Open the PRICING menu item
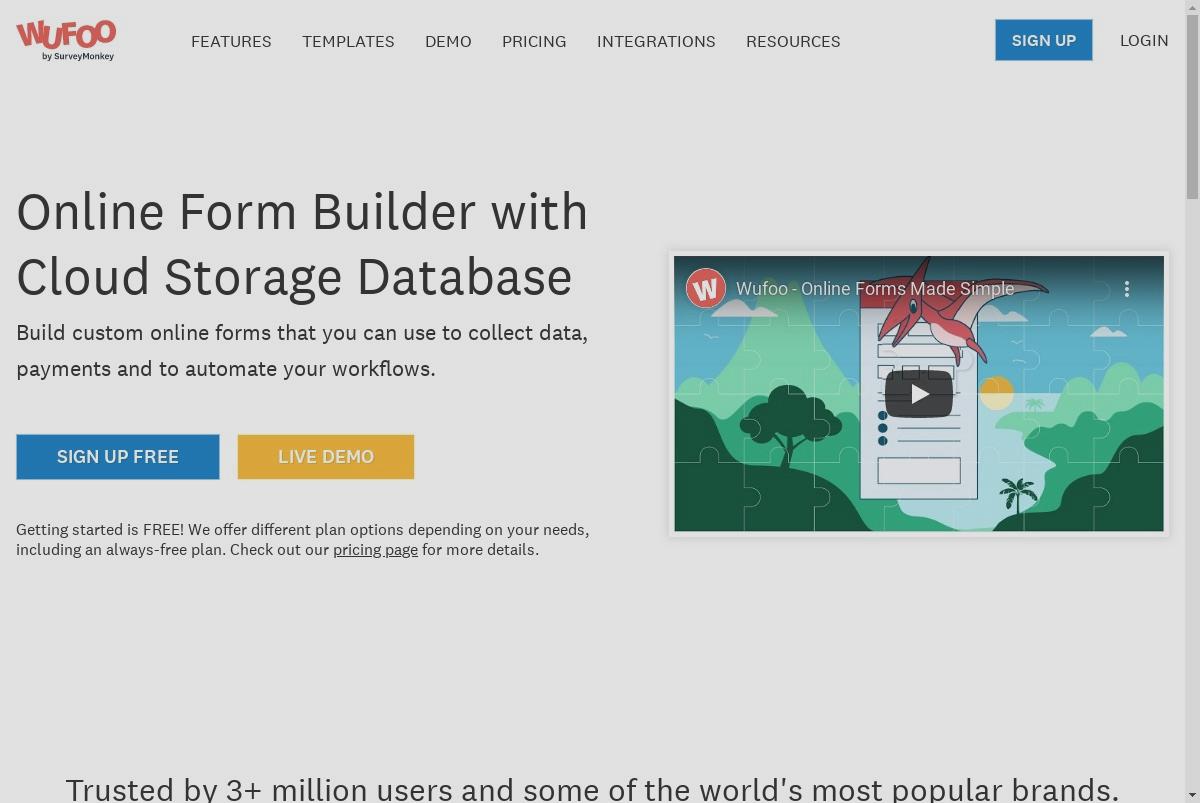 coord(534,41)
